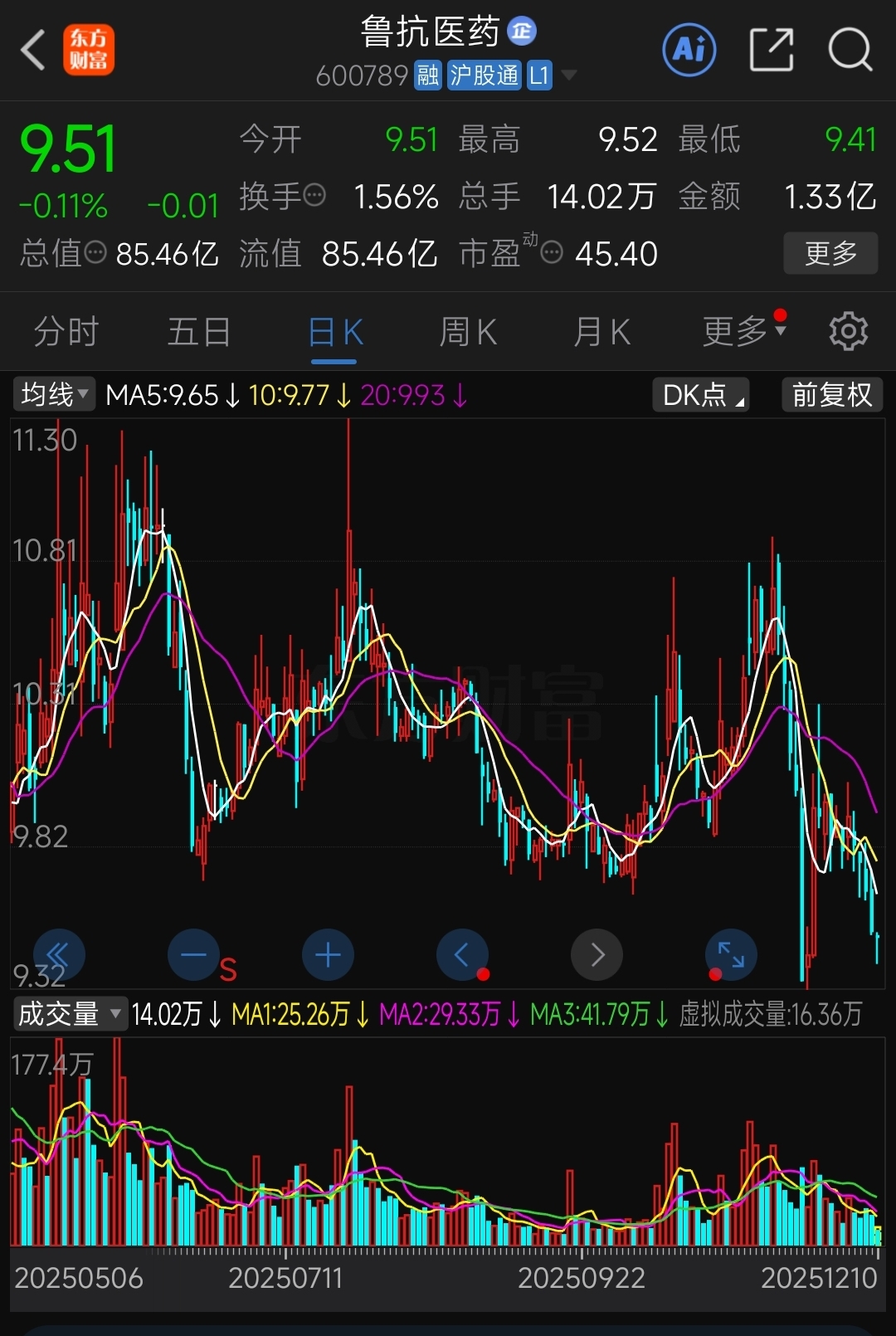Viewport: 896px width, 1336px height.
Task: Tap the 市盈 value 45.40
Action: [x=616, y=253]
